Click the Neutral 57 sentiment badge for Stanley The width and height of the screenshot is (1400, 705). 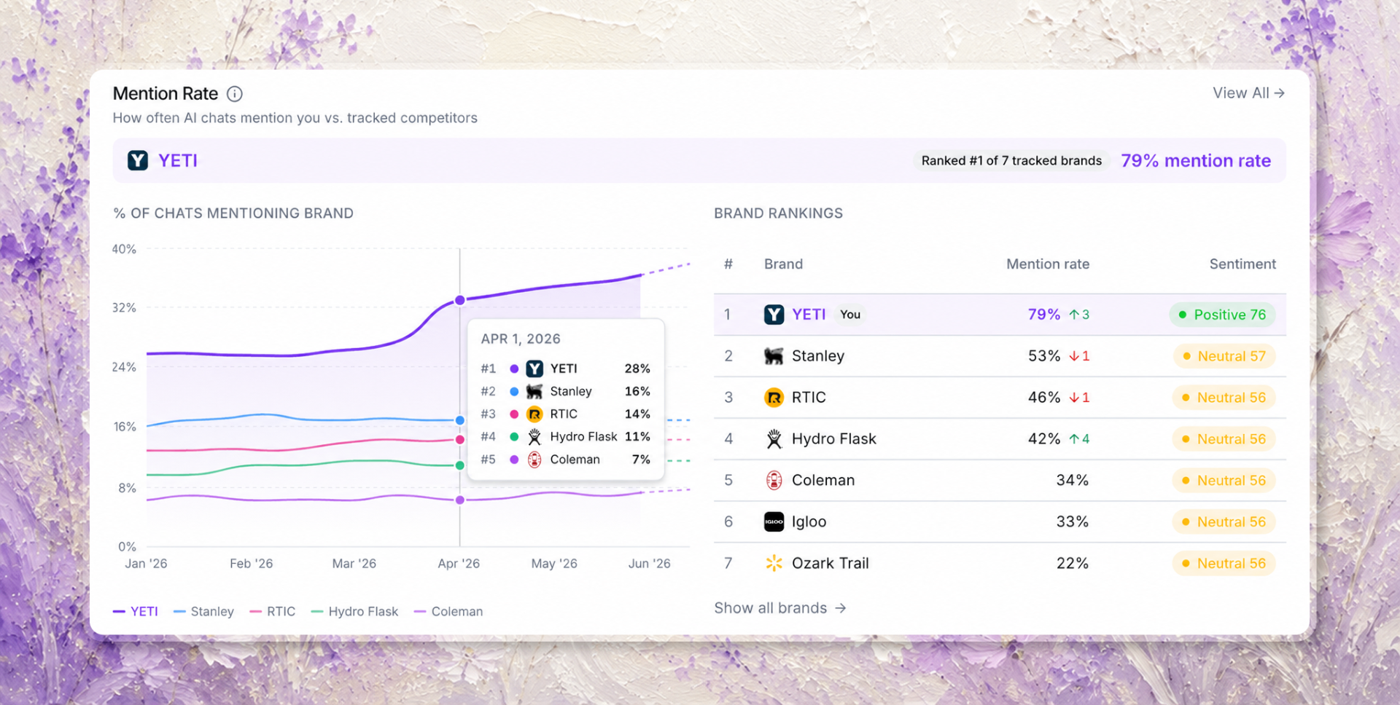pos(1224,356)
